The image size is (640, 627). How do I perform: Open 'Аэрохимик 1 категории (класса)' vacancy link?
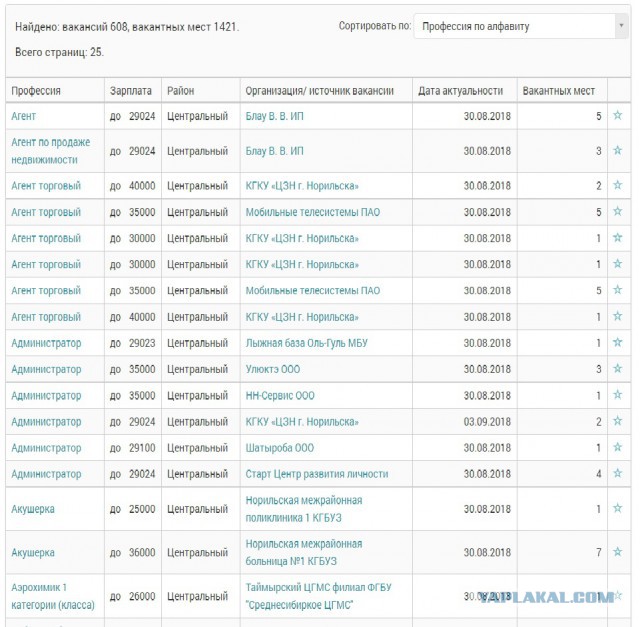pos(53,596)
